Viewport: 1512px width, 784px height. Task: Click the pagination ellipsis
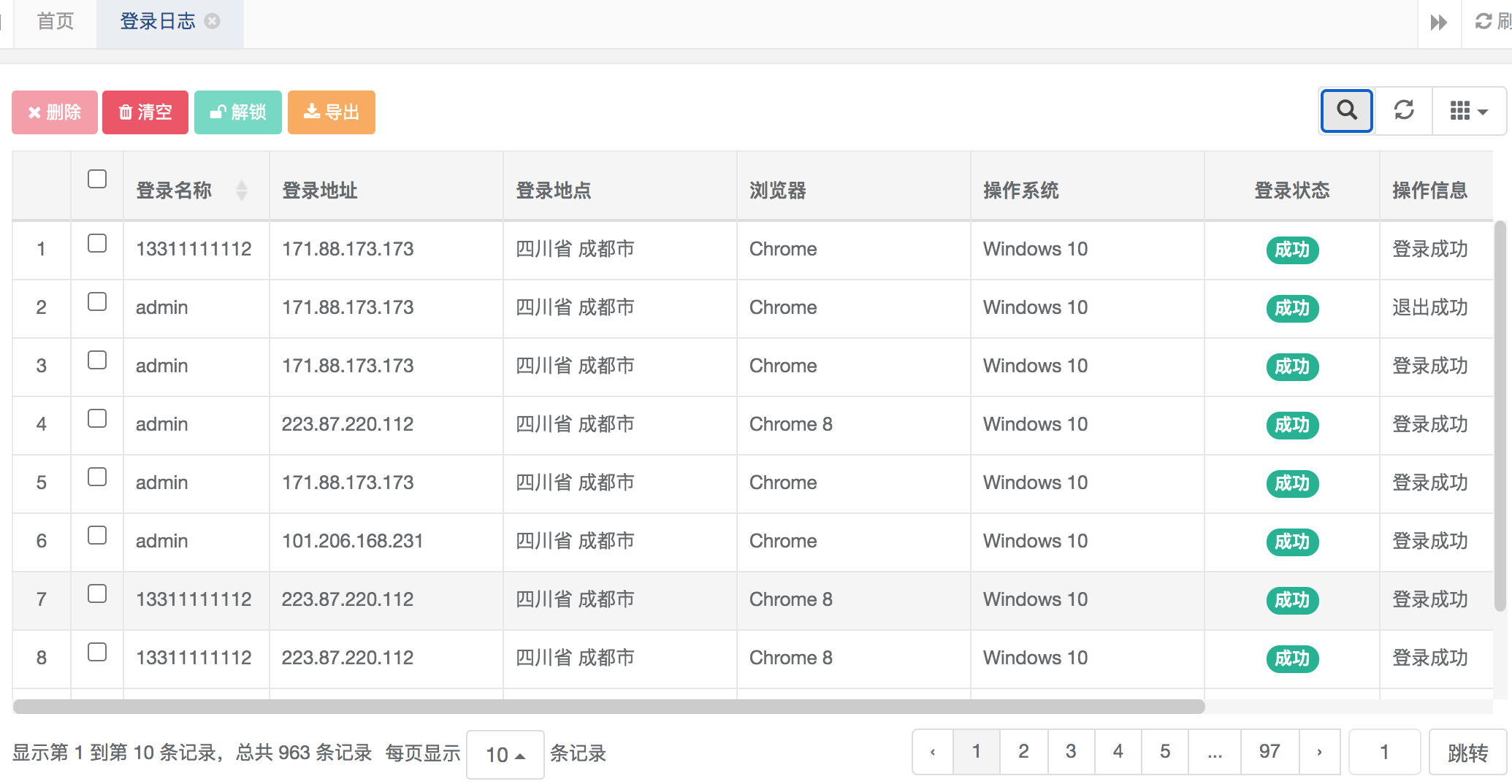[1215, 752]
